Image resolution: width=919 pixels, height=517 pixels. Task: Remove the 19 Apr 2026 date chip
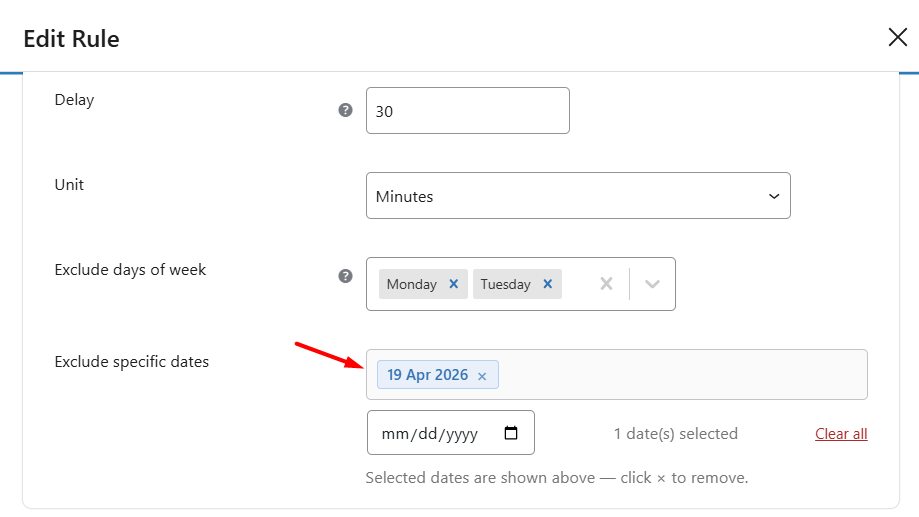[482, 376]
